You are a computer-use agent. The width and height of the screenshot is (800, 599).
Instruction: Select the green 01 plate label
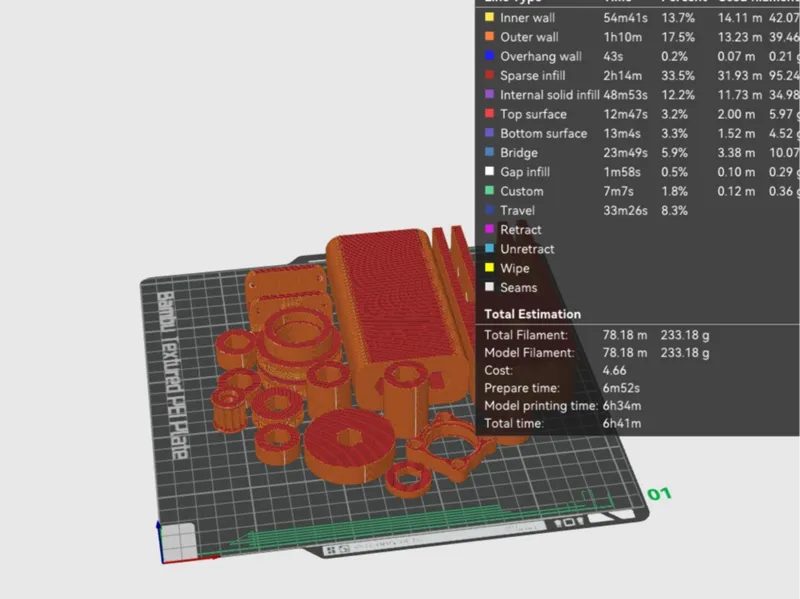pos(659,494)
